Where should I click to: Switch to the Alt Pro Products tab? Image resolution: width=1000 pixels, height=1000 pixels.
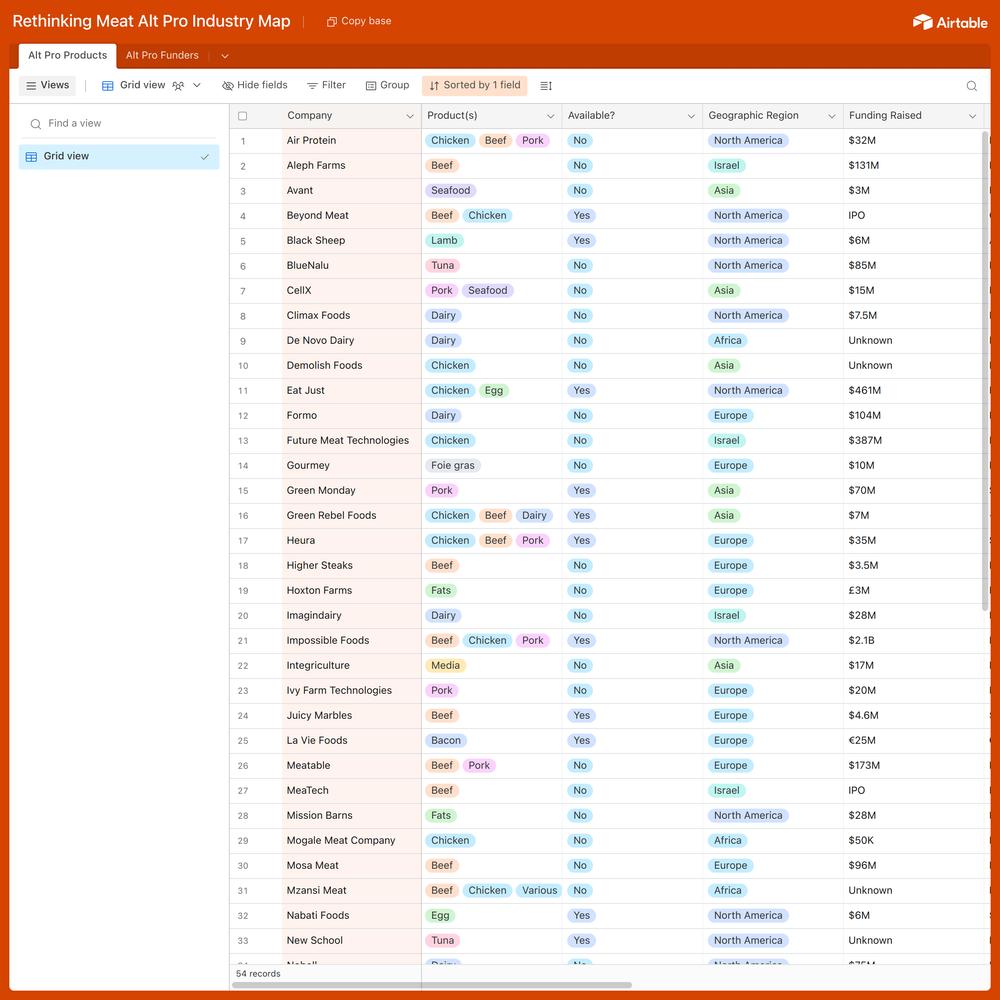tap(68, 55)
